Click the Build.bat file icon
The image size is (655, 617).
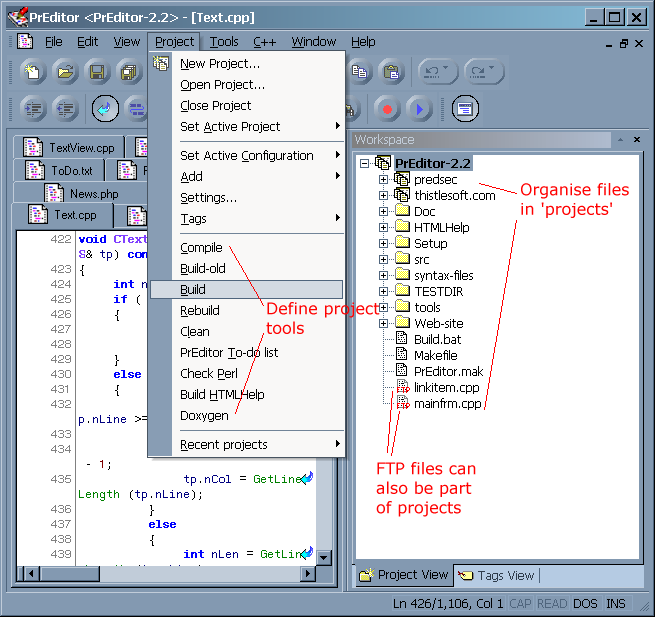(x=401, y=339)
